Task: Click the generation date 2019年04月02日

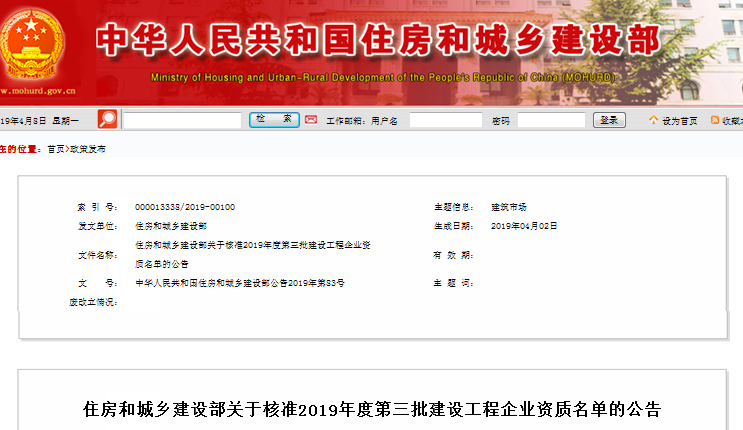Action: (x=524, y=226)
